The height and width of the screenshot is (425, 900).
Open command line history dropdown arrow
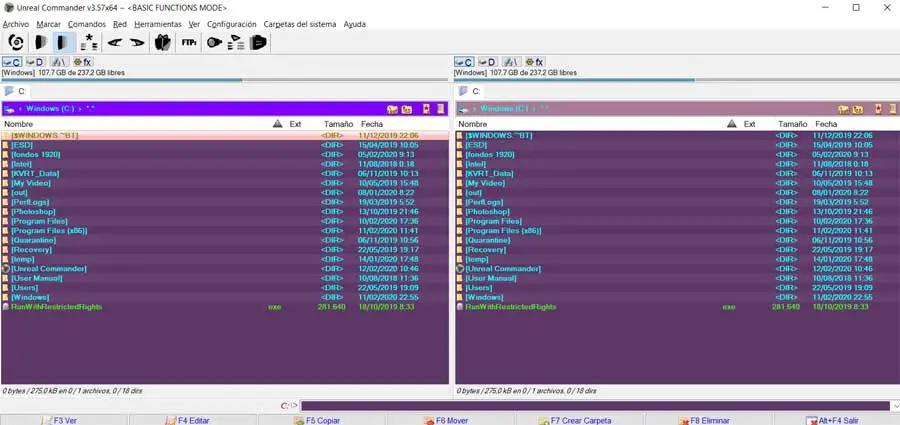(x=895, y=406)
